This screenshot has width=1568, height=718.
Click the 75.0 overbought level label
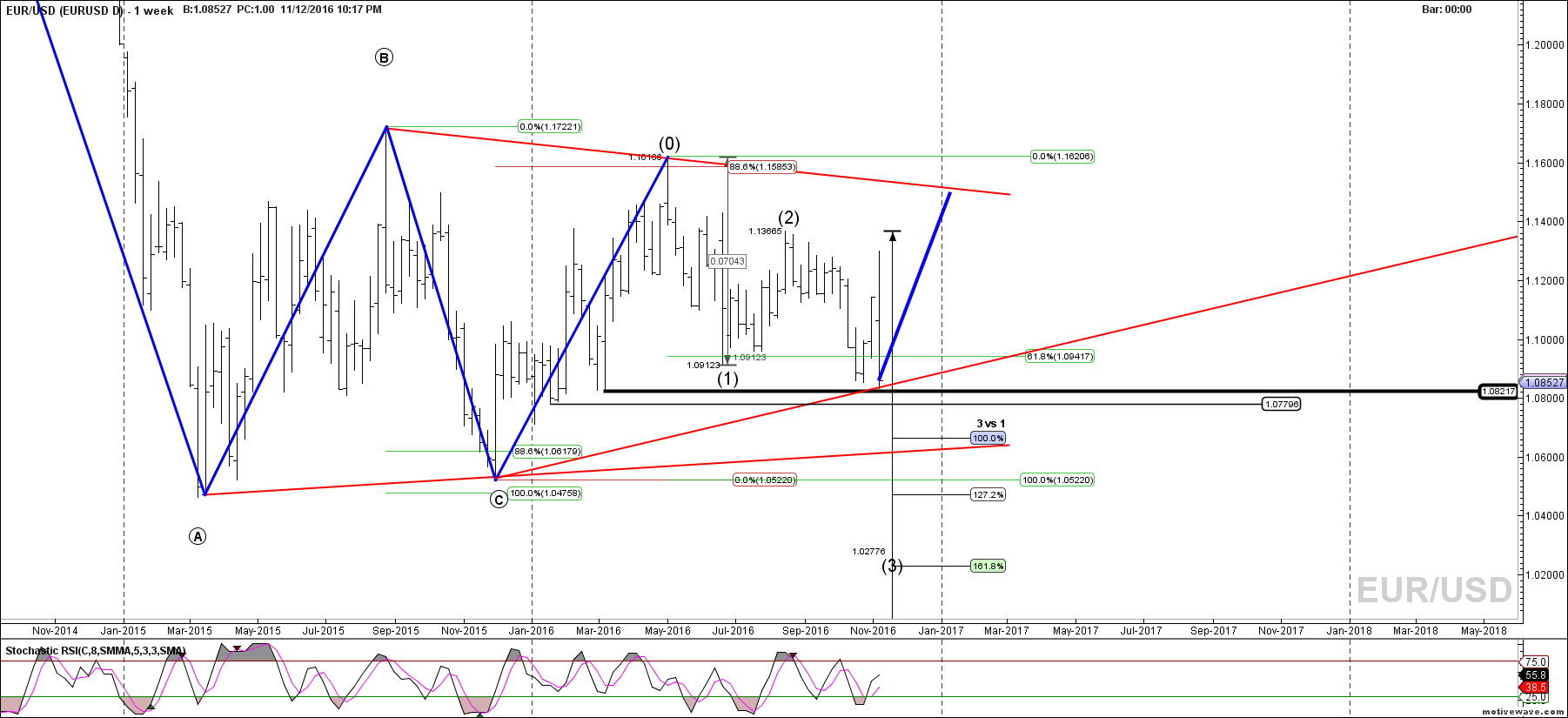click(x=1536, y=662)
